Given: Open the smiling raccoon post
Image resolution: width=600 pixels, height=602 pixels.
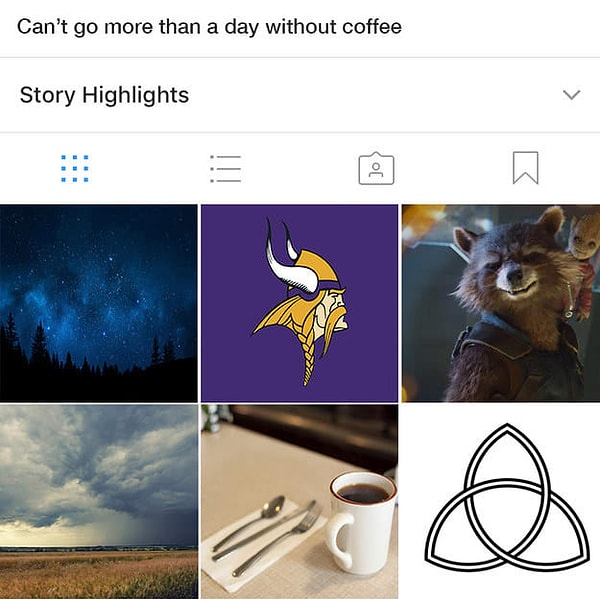Looking at the screenshot, I should [x=501, y=303].
